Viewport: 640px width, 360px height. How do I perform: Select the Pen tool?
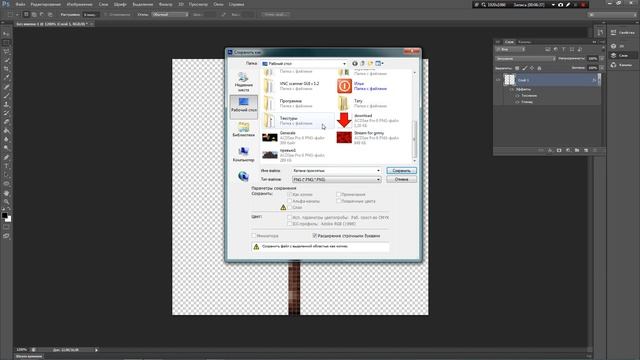coord(6,157)
